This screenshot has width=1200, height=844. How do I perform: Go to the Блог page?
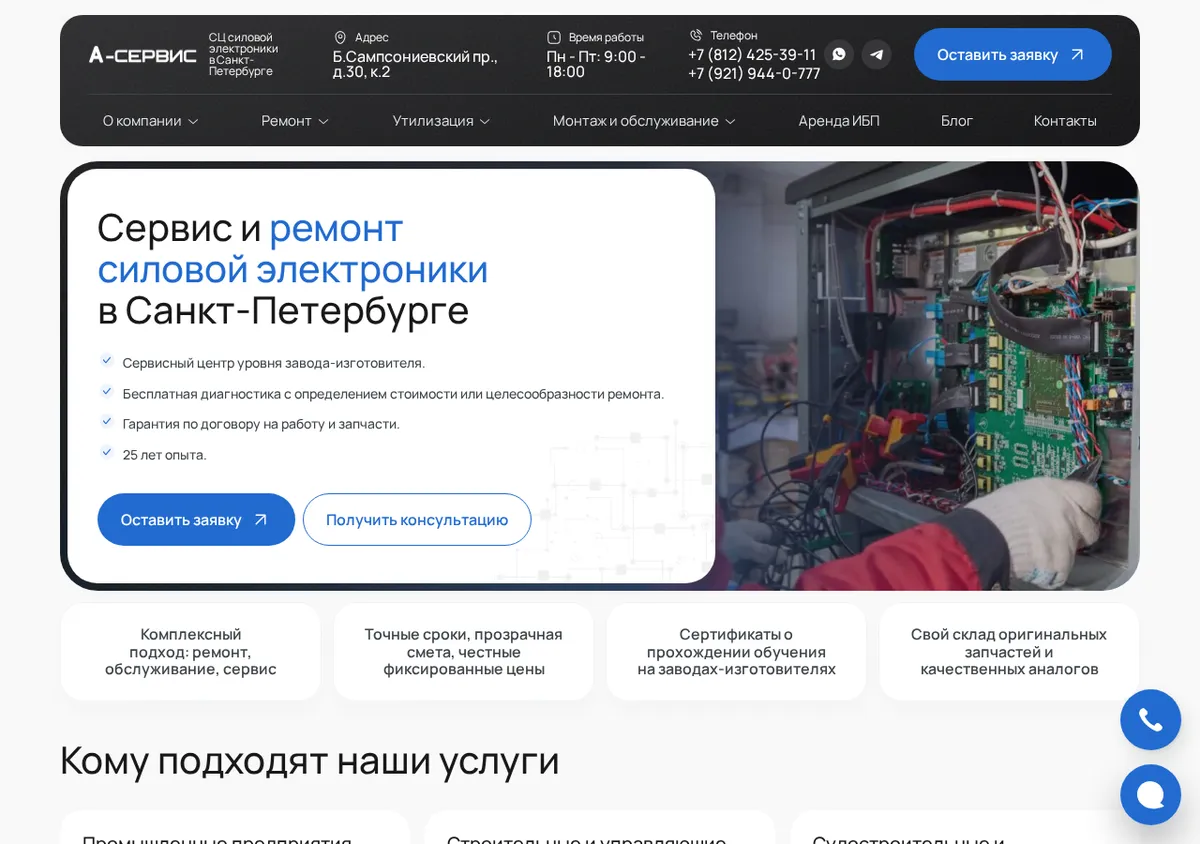pyautogui.click(x=957, y=121)
